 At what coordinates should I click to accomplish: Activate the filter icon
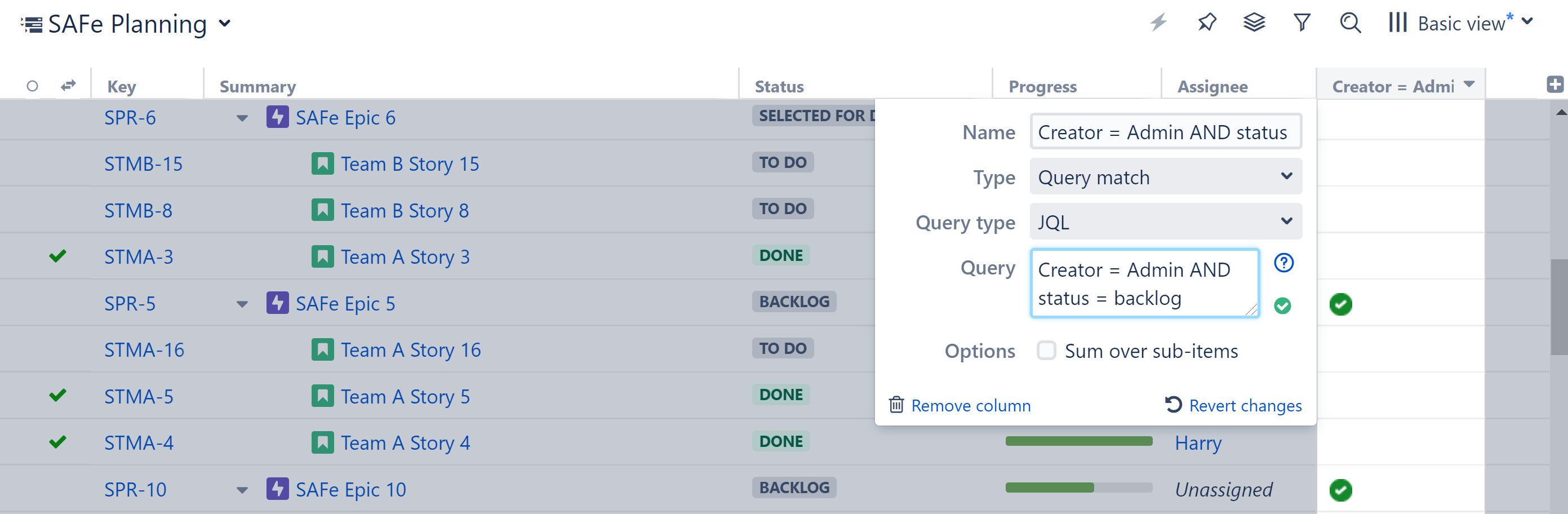pyautogui.click(x=1302, y=23)
